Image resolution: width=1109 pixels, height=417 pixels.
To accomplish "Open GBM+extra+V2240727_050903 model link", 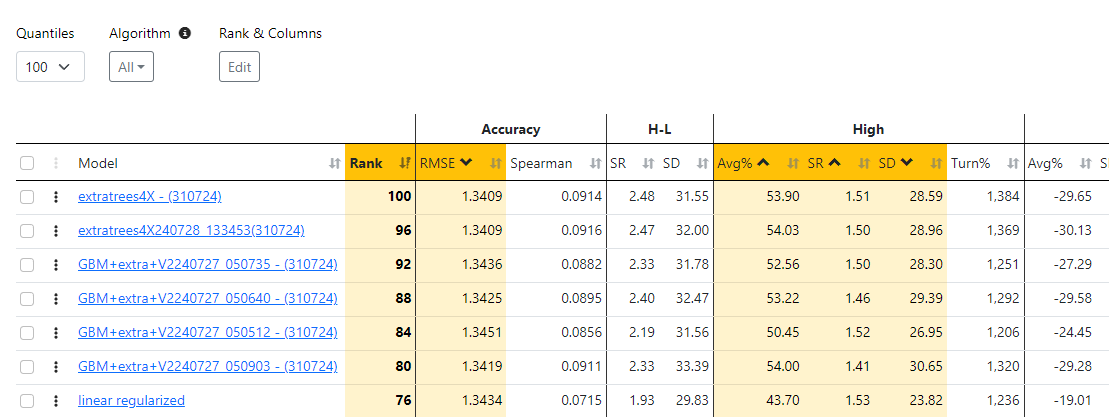I will coord(208,367).
